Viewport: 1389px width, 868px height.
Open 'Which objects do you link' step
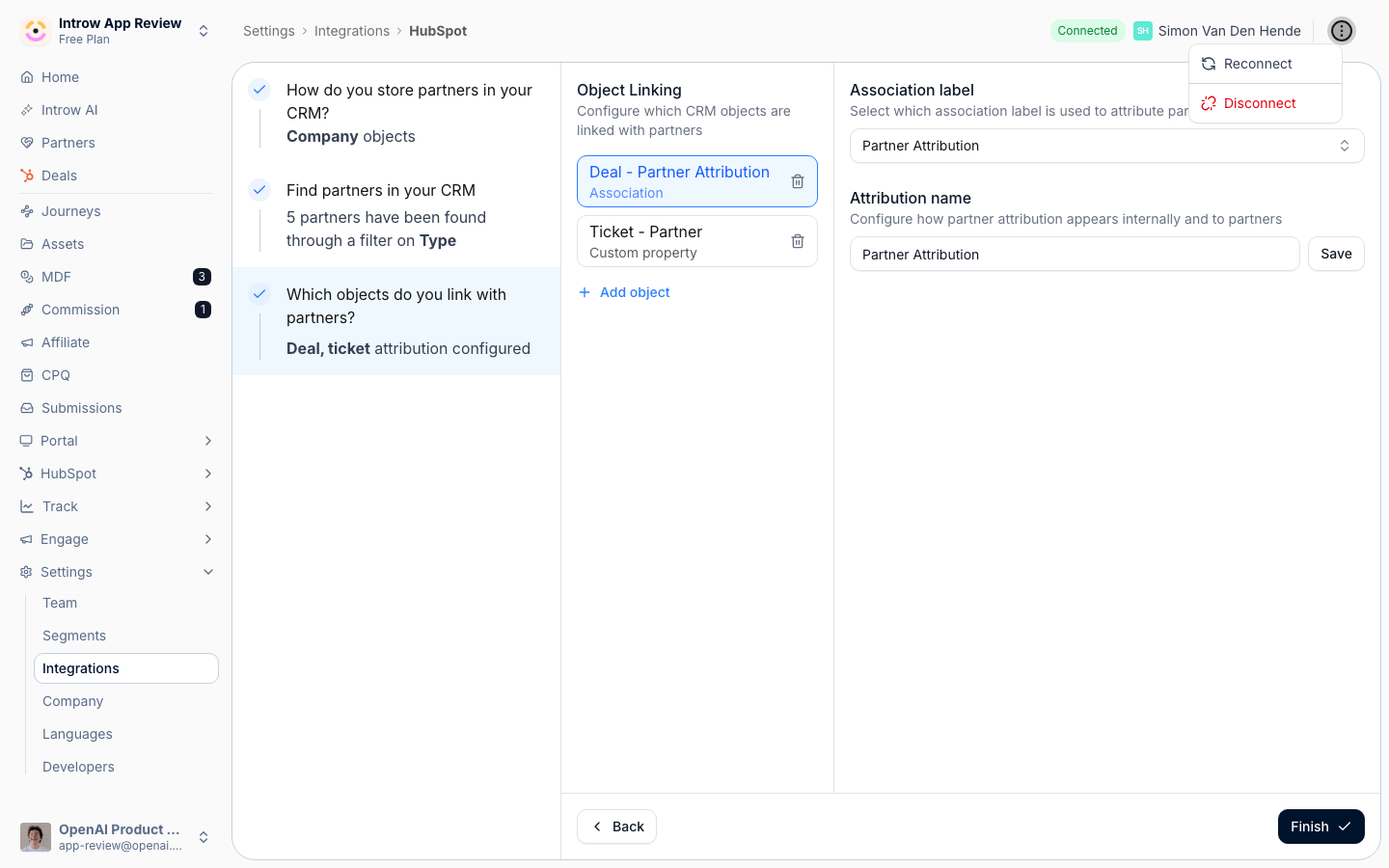(396, 321)
